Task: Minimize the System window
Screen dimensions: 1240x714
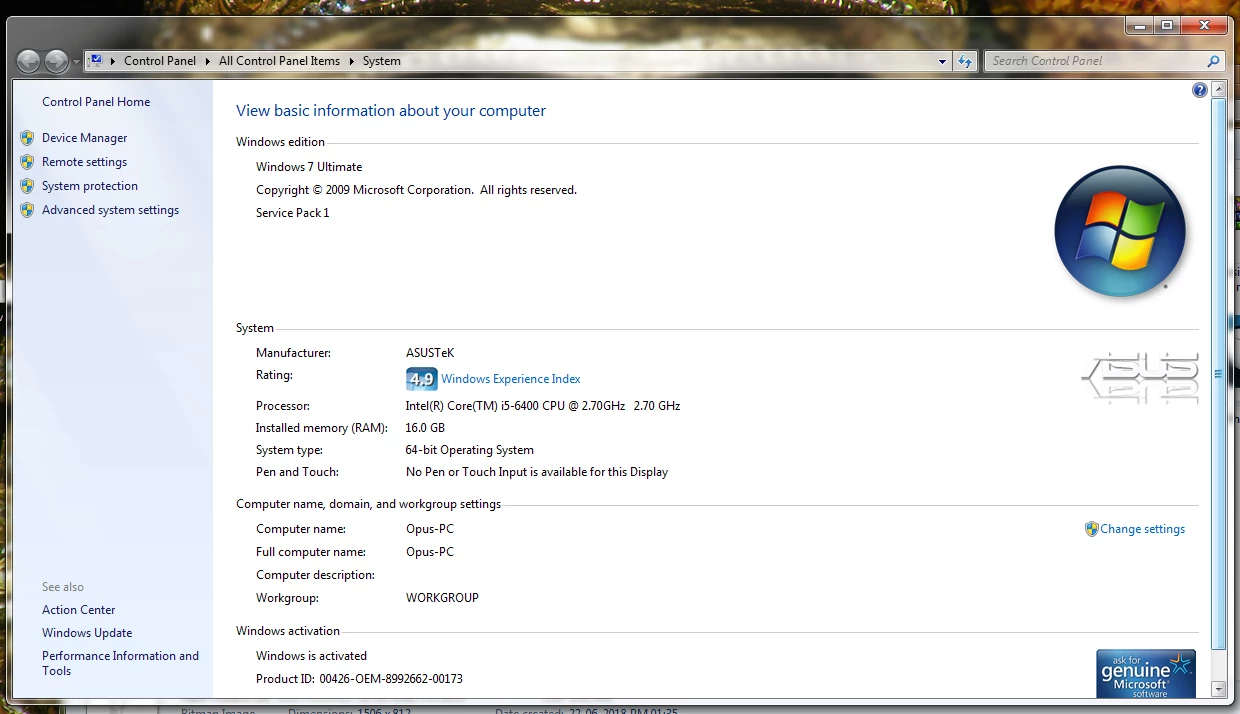Action: 1139,26
